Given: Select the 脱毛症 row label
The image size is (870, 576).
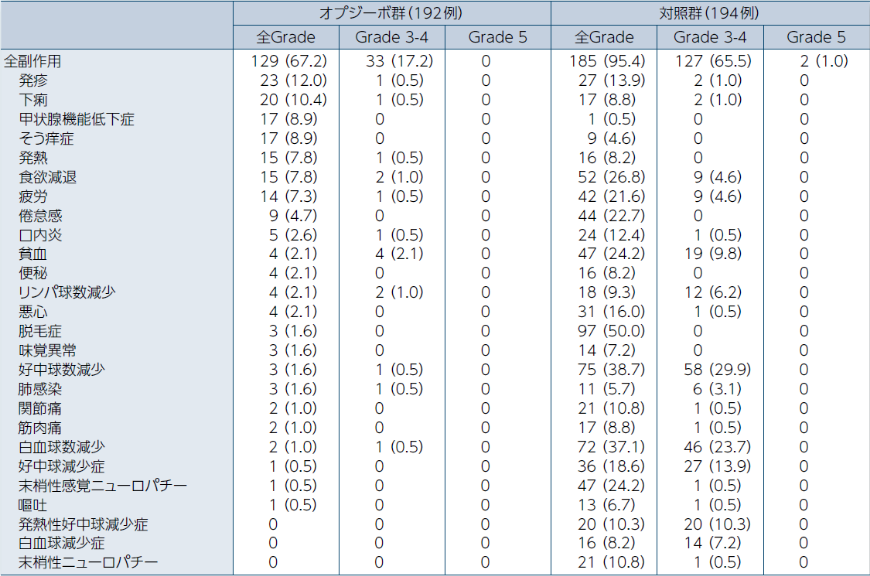Looking at the screenshot, I should pos(40,331).
